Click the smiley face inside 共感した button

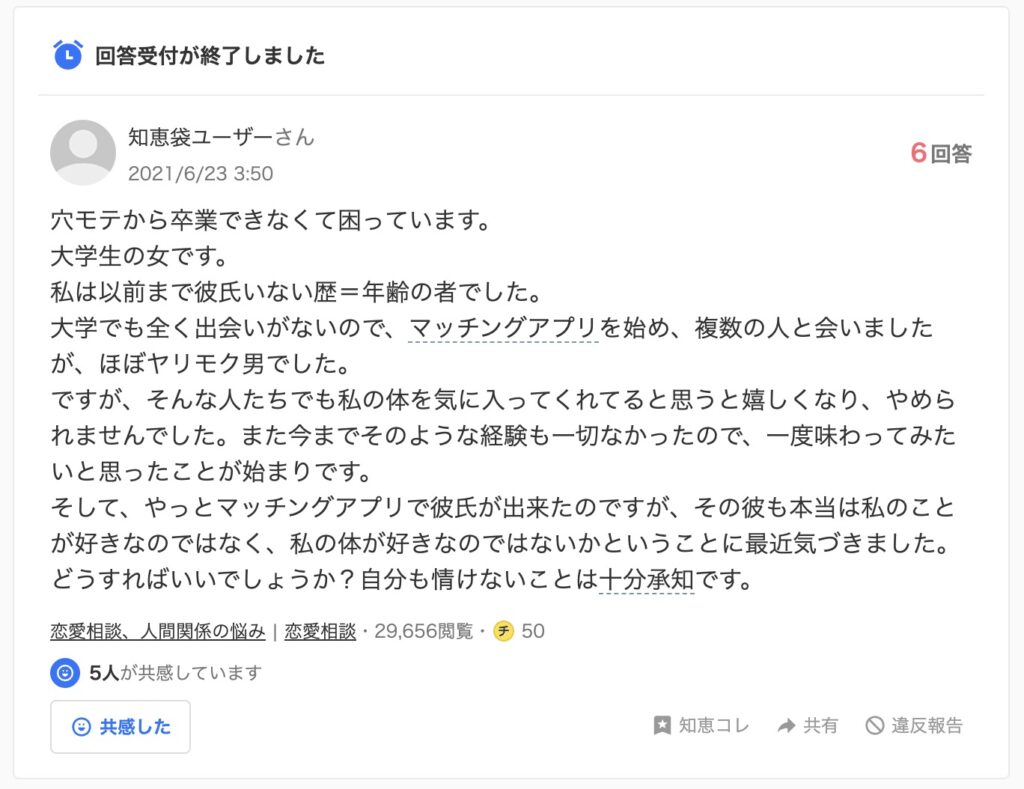81,727
